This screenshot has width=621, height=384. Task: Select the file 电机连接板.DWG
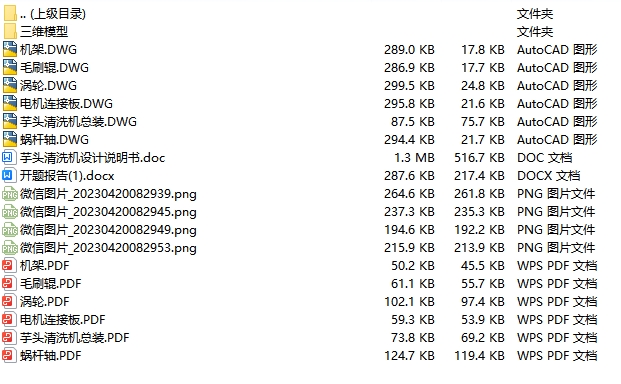(x=66, y=104)
